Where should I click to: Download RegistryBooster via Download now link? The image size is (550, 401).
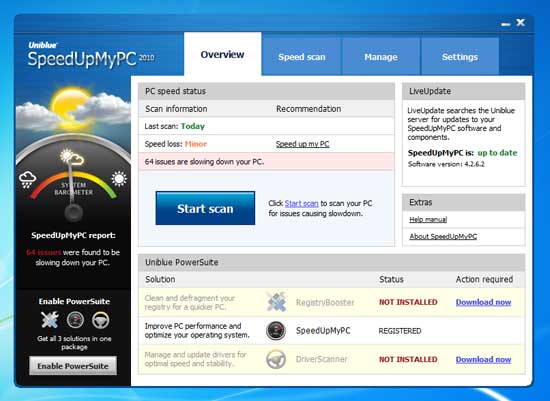click(x=483, y=302)
